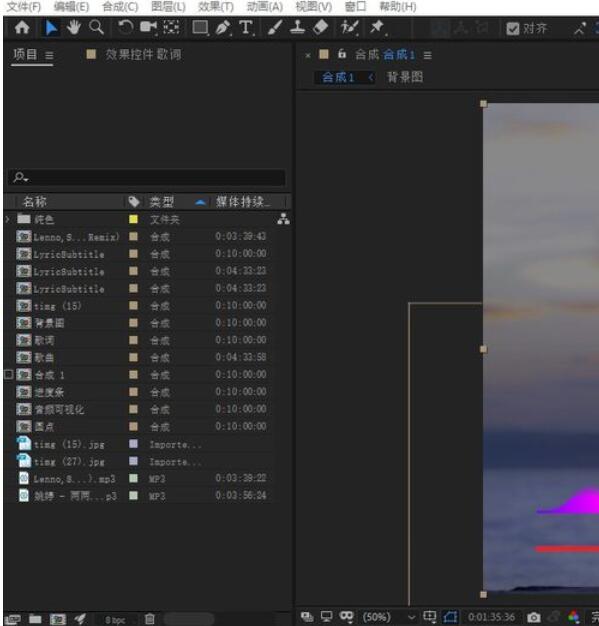
Task: Select the Type text tool
Action: click(x=246, y=28)
